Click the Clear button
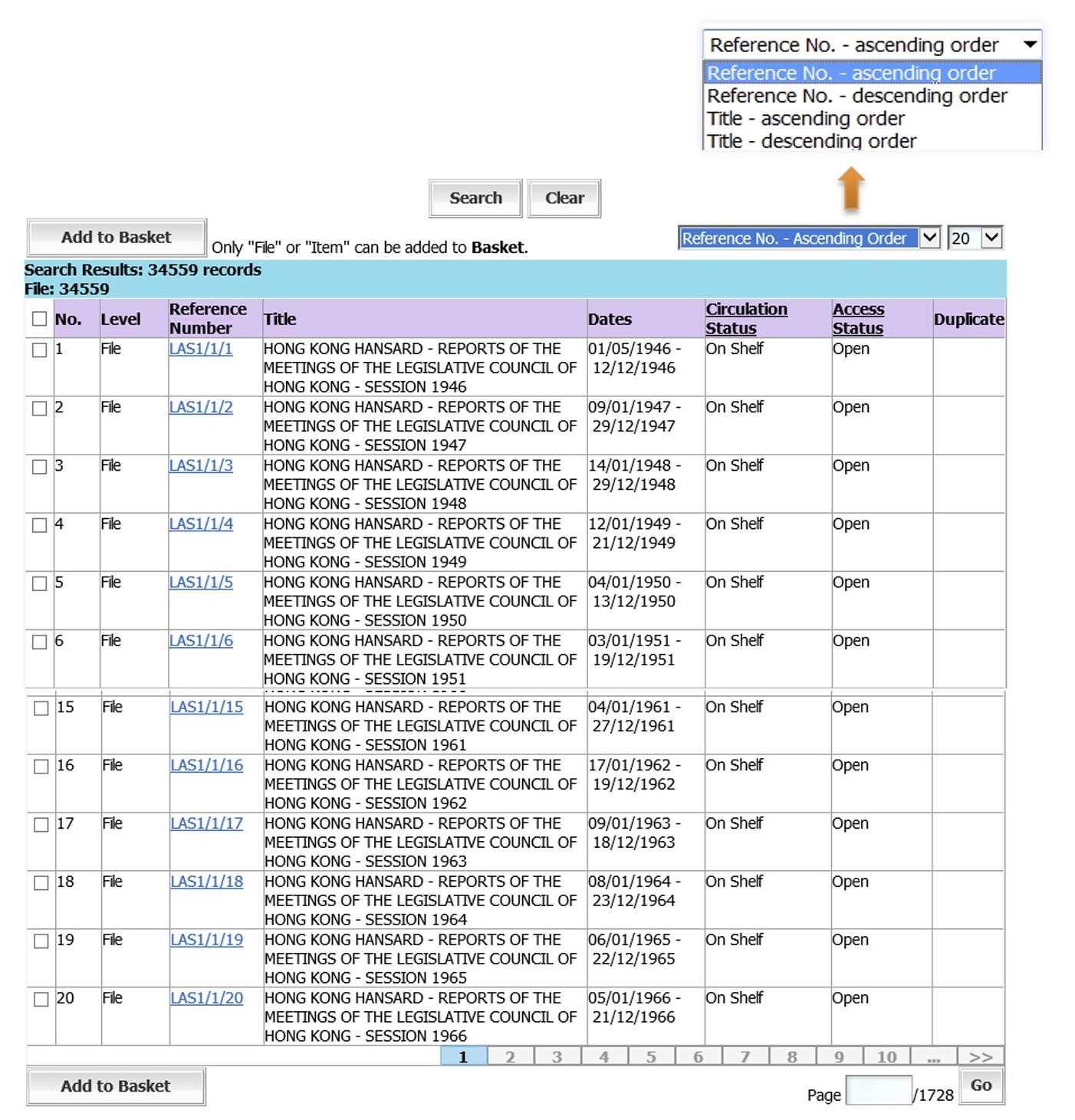1075x1120 pixels. (564, 199)
